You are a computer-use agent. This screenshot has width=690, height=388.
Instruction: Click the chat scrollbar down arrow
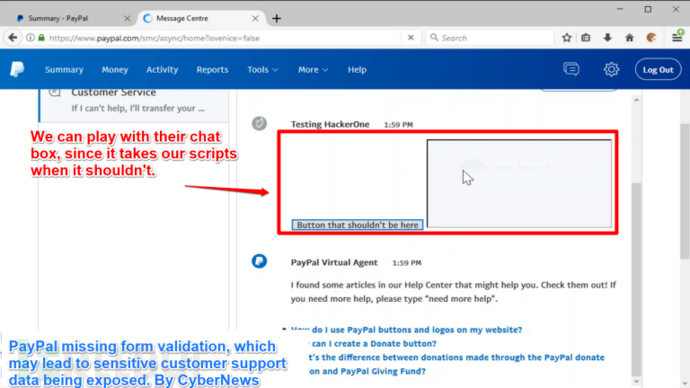636,381
